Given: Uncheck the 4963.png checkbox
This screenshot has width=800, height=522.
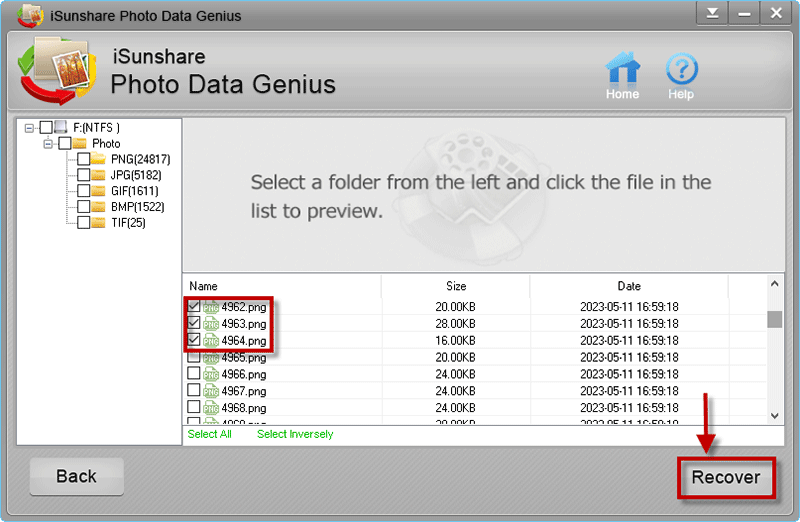Looking at the screenshot, I should click(x=193, y=323).
